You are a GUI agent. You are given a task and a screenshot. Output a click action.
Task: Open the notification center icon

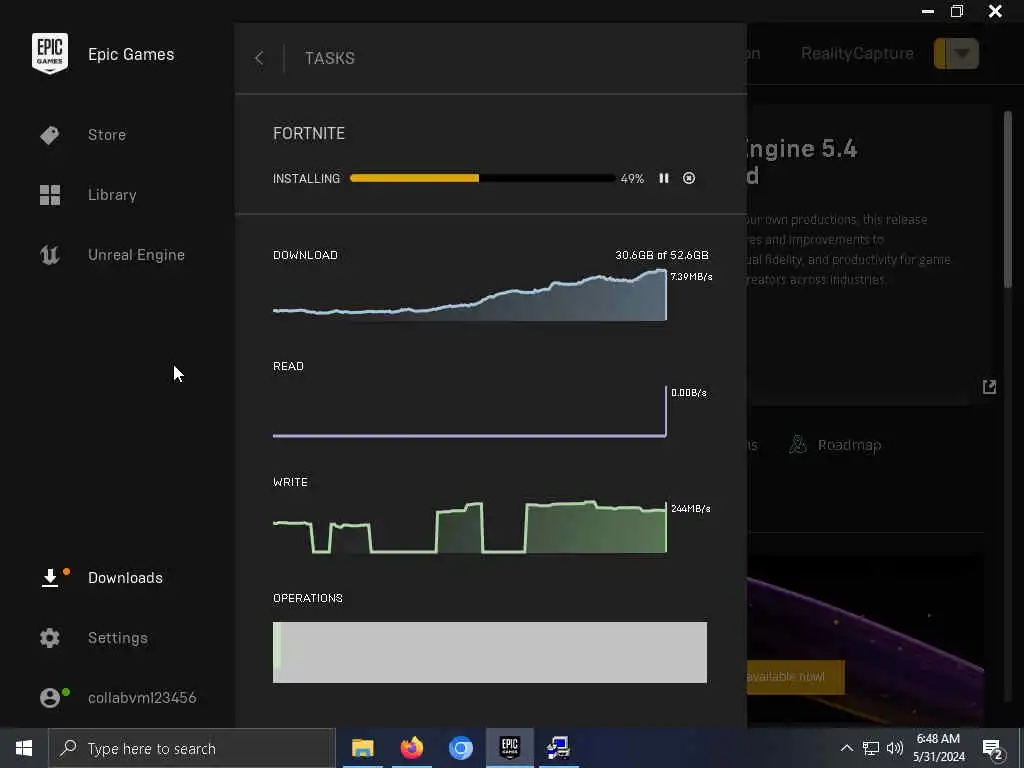[993, 749]
